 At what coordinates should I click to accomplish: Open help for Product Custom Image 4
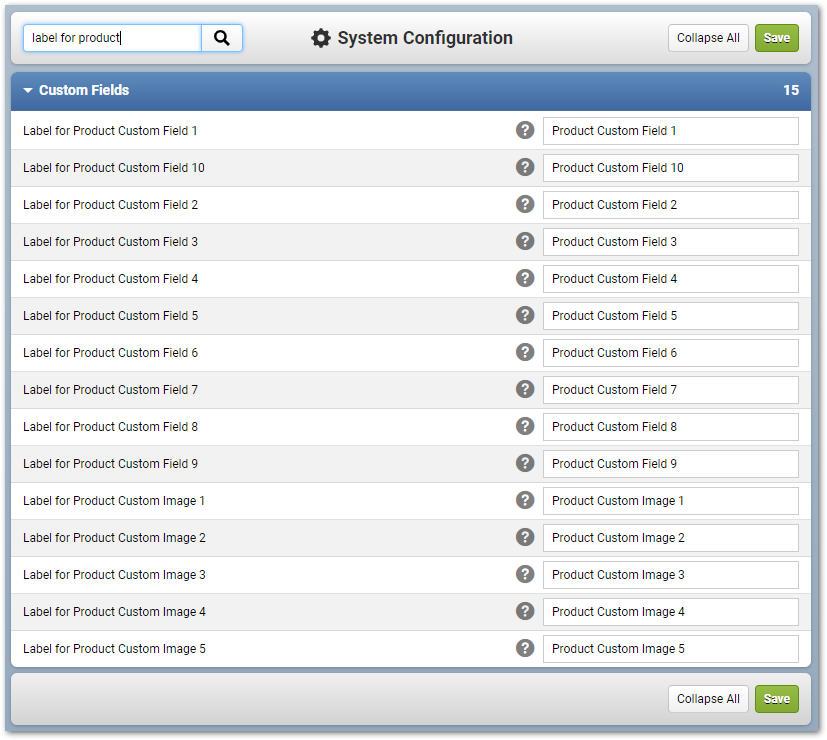pyautogui.click(x=525, y=611)
